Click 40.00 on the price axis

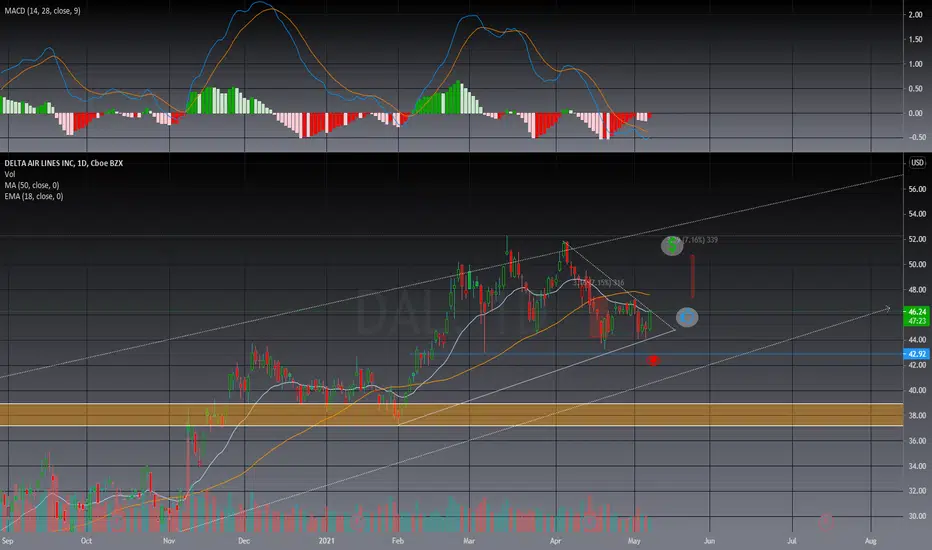tap(917, 391)
